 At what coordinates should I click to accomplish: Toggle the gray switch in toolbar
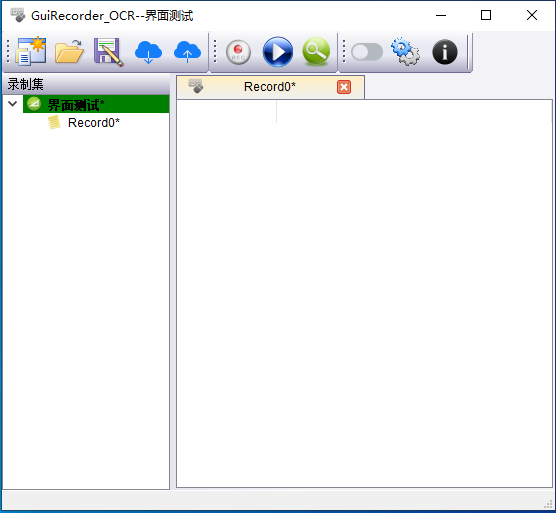367,52
